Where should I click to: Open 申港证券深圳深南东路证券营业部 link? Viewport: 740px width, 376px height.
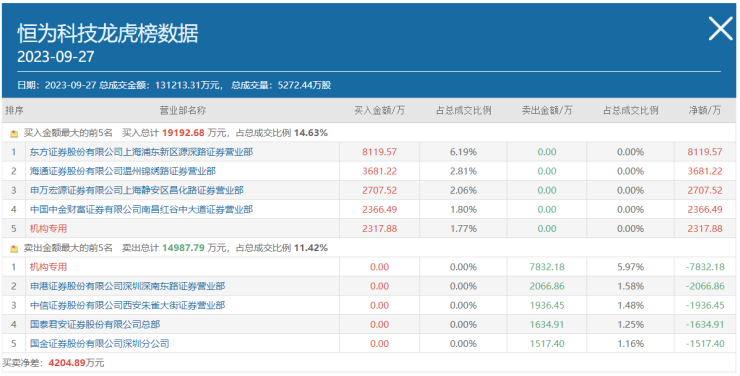coord(127,286)
